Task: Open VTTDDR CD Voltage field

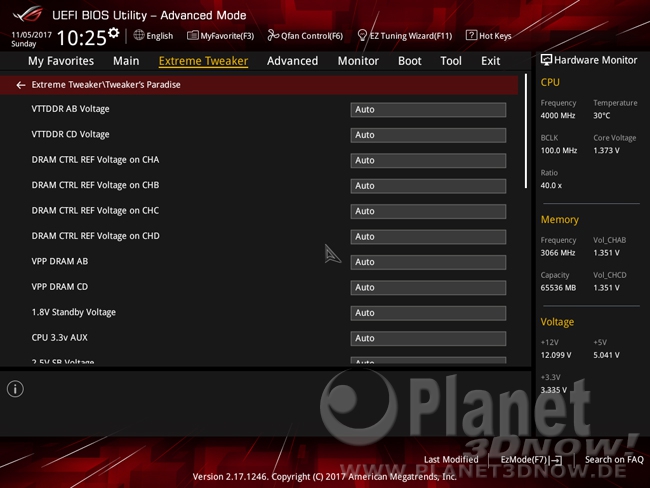Action: click(x=428, y=135)
